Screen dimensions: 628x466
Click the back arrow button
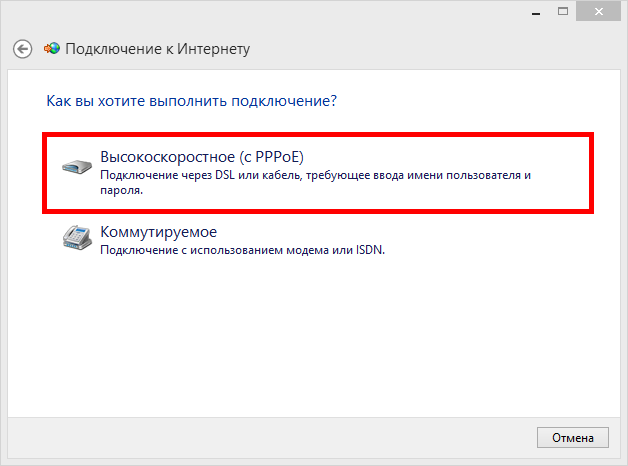(x=22, y=48)
